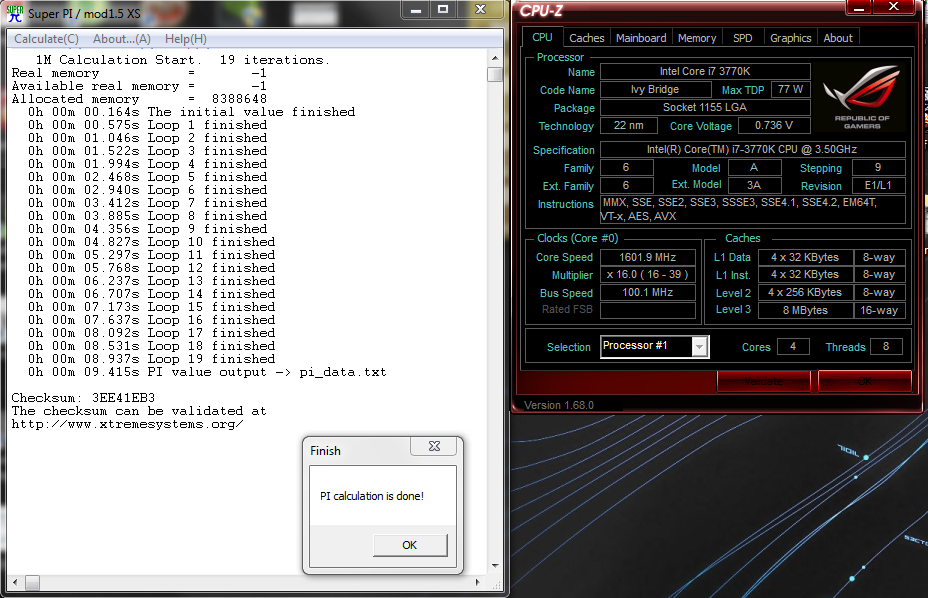Viewport: 928px width, 598px height.
Task: Click the Allocated memory 8388648 line
Action: click(139, 99)
